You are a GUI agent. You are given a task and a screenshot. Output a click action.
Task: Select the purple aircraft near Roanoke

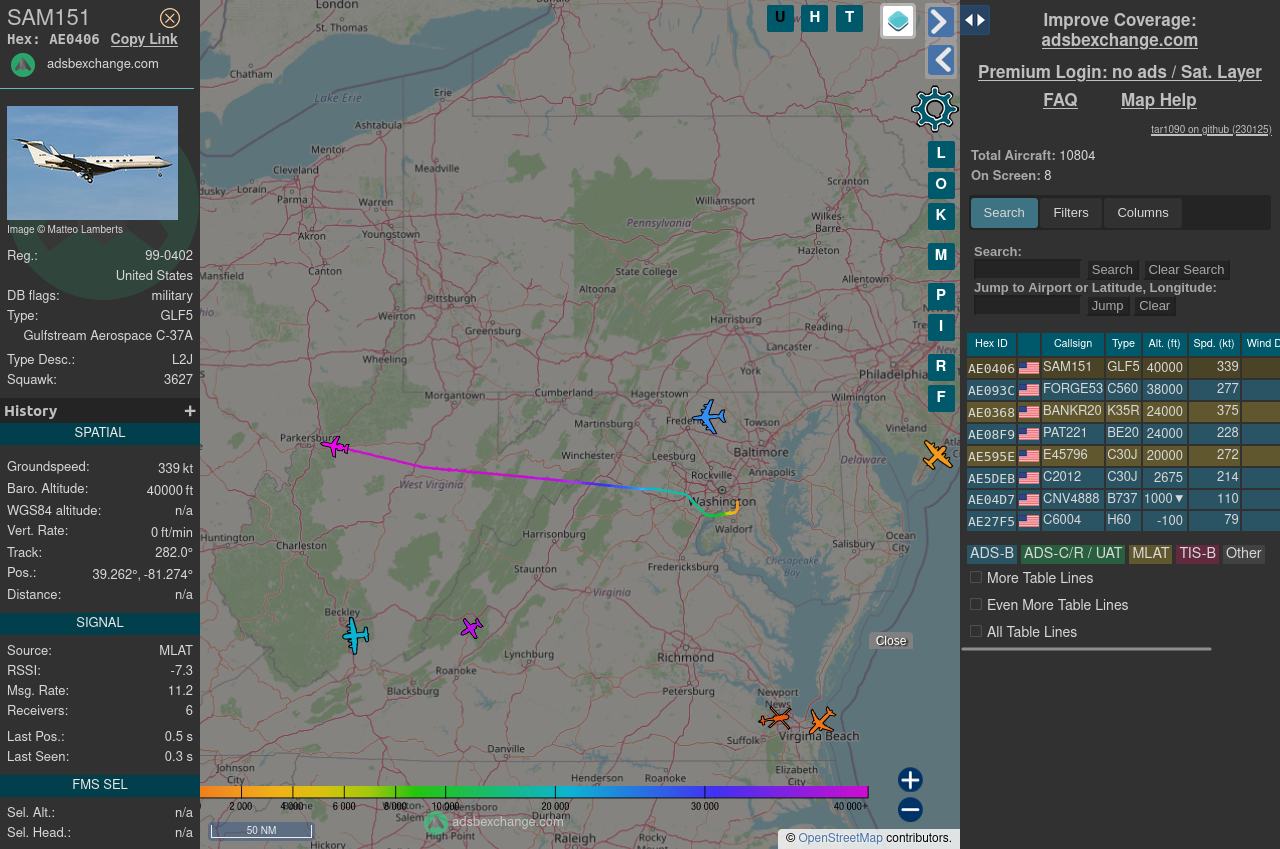471,628
